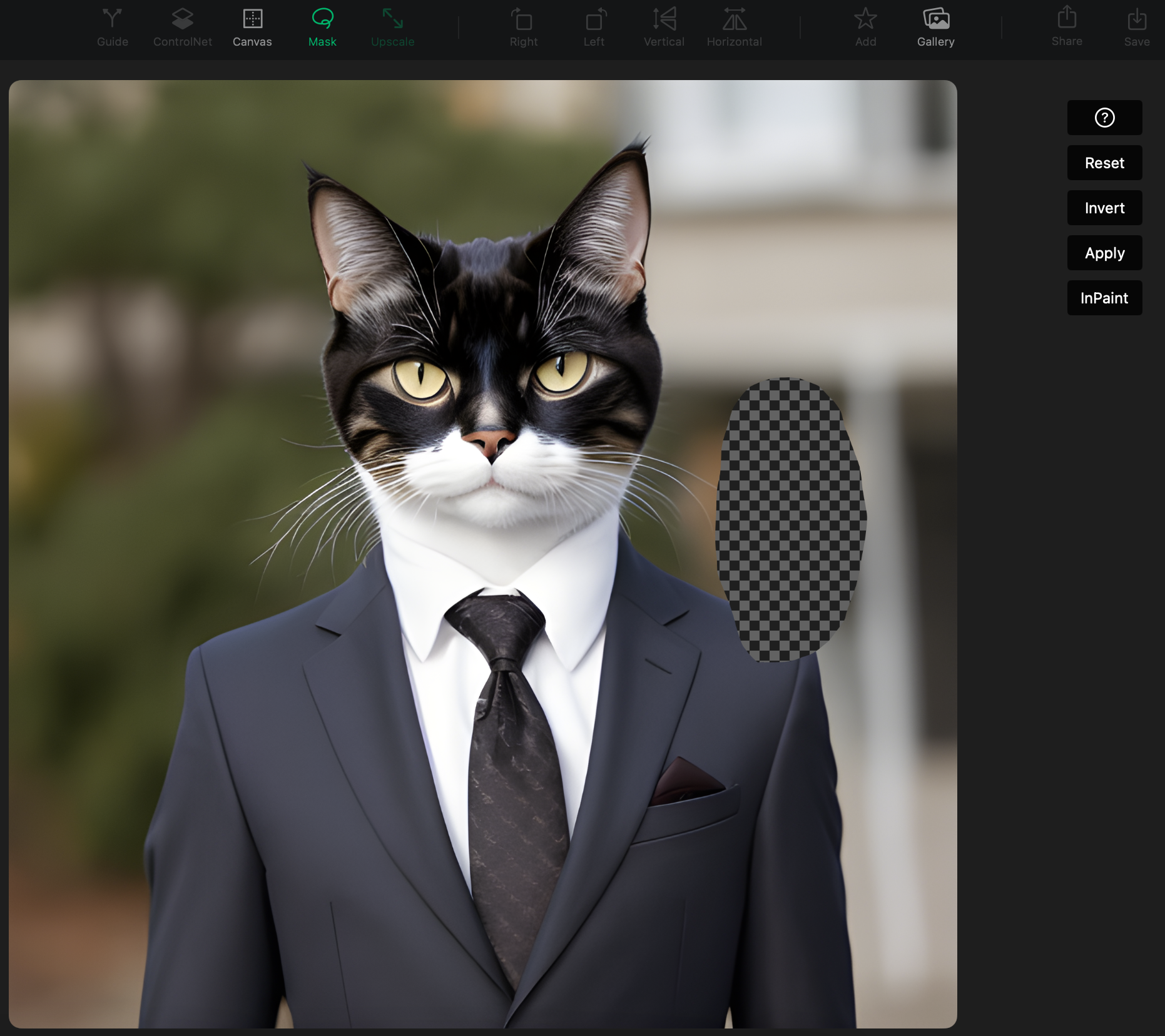Viewport: 1165px width, 1036px height.
Task: Open the ControlNet layers tool
Action: point(183,19)
